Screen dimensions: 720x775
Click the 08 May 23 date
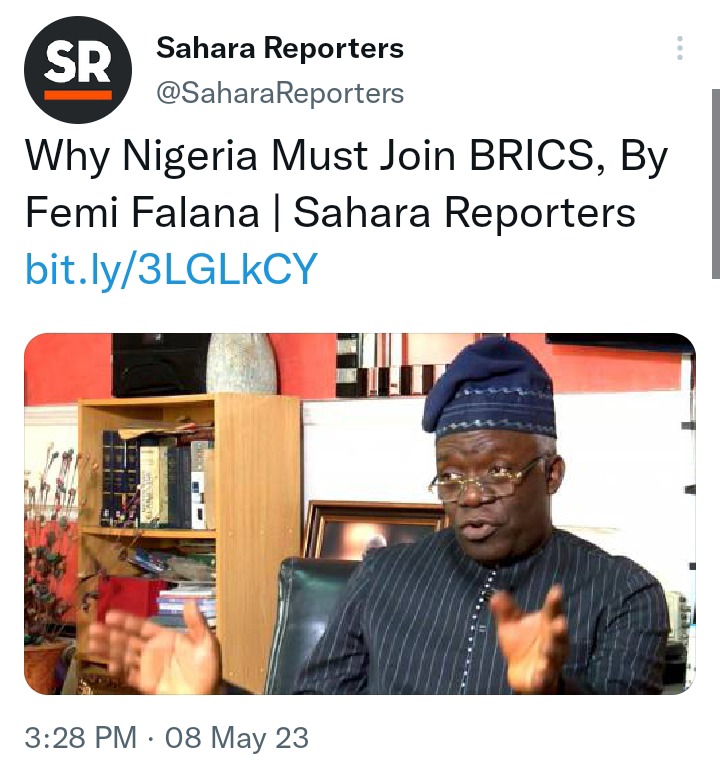pyautogui.click(x=237, y=737)
